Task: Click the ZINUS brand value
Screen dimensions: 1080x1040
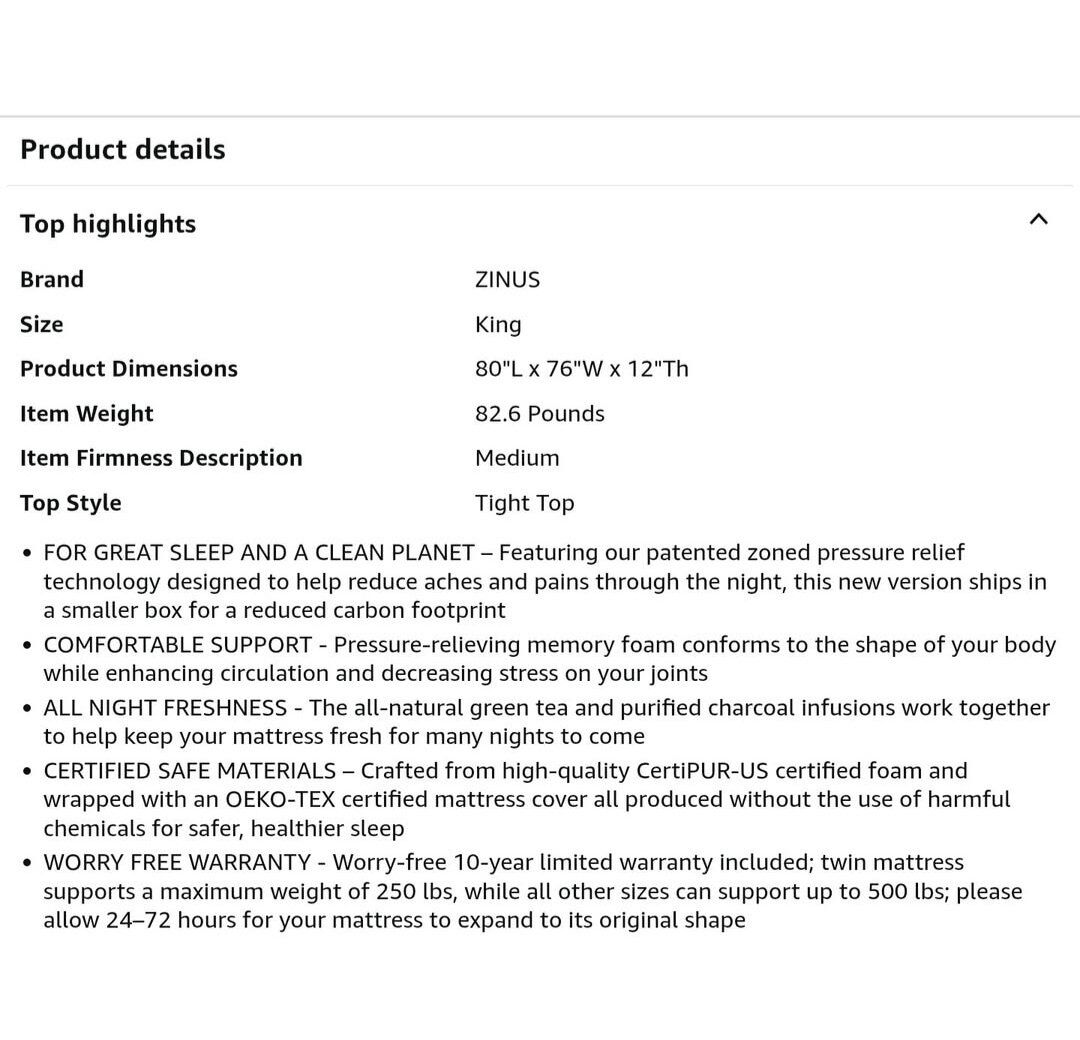Action: (x=507, y=279)
